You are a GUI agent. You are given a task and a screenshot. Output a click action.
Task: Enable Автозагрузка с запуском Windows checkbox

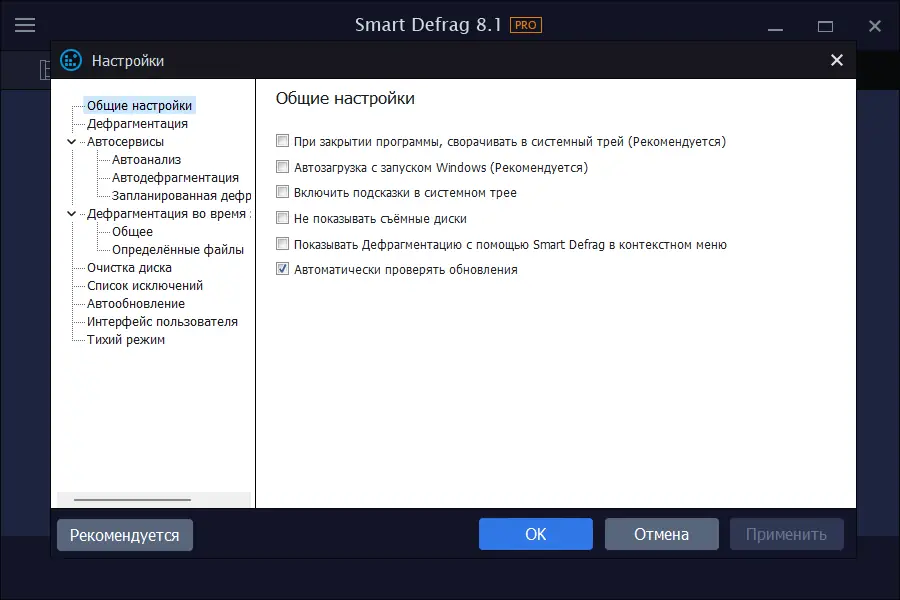pyautogui.click(x=282, y=167)
